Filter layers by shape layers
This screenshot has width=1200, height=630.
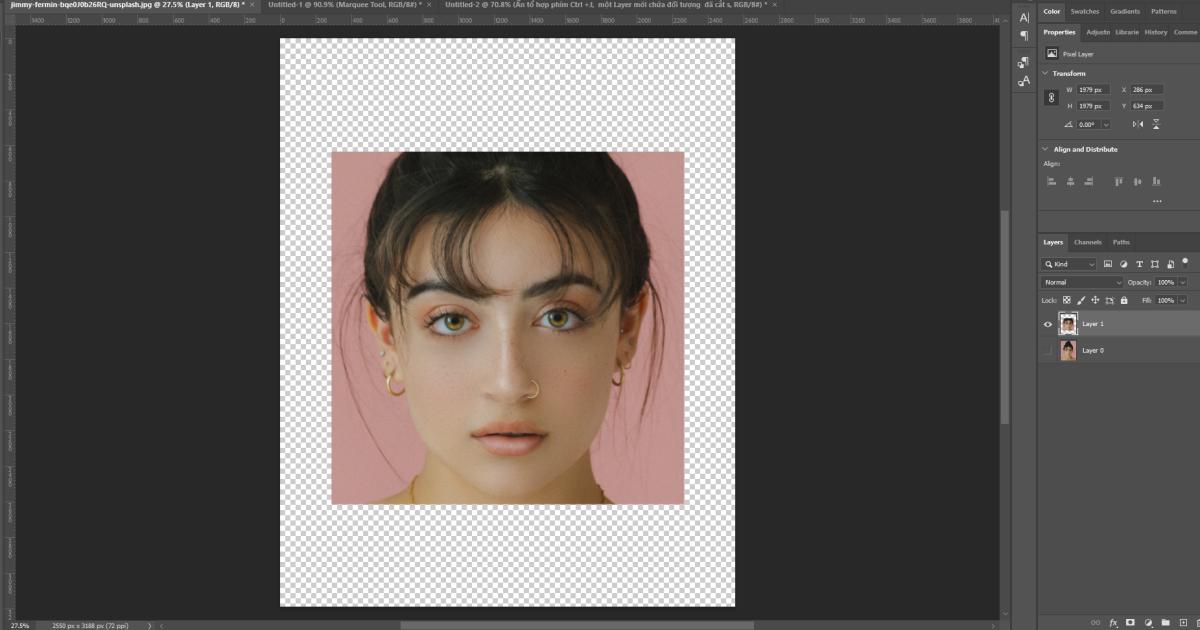point(1155,264)
